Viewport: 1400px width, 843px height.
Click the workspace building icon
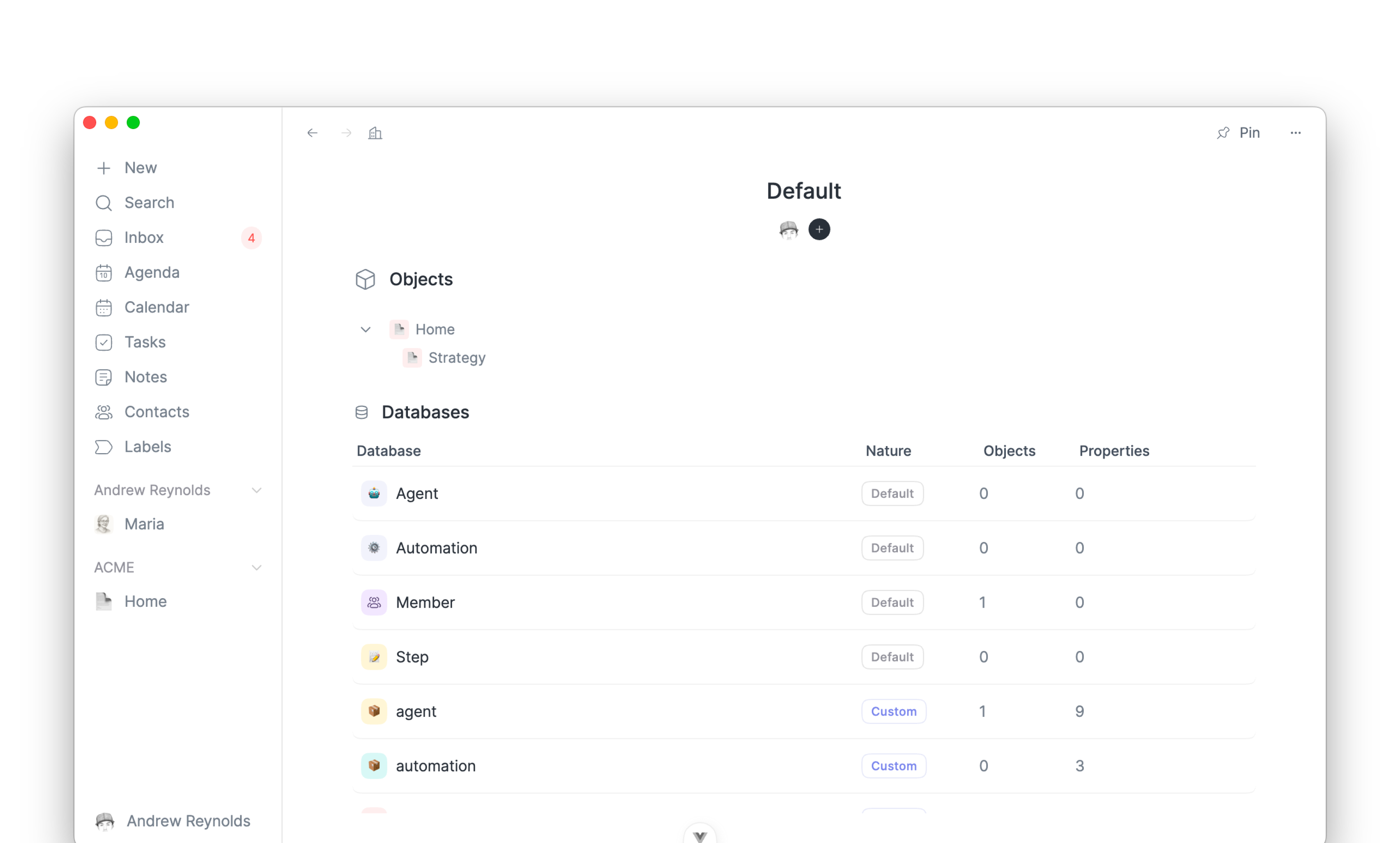(x=375, y=133)
